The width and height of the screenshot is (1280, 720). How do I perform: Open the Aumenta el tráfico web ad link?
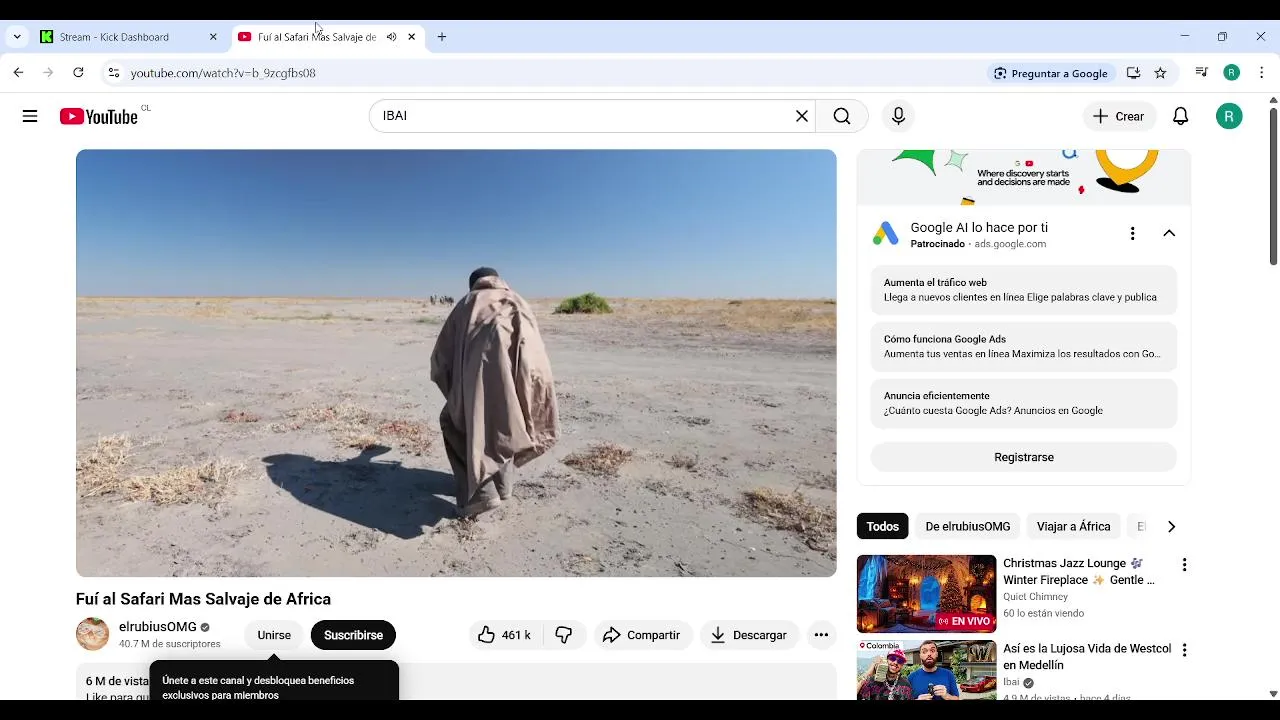(x=1024, y=290)
